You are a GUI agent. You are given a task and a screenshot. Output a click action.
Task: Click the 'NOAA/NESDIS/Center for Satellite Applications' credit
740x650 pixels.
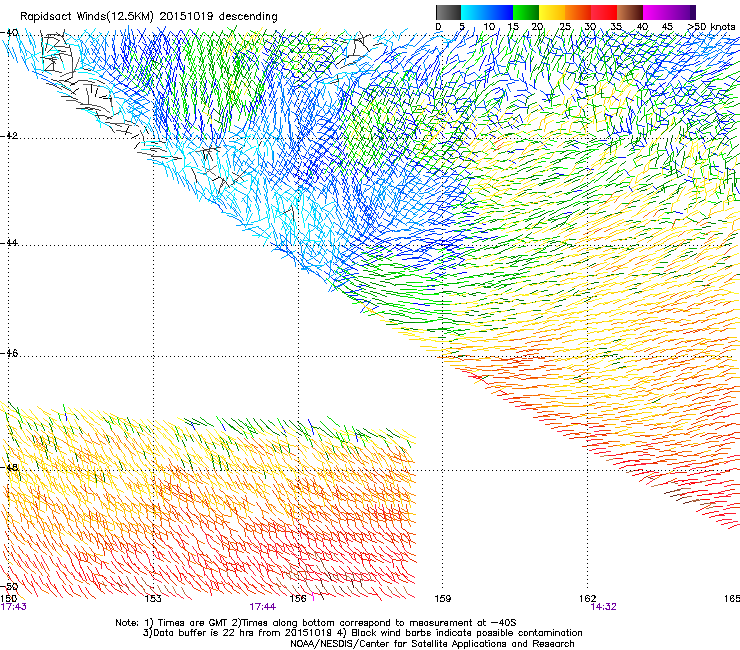click(399, 644)
